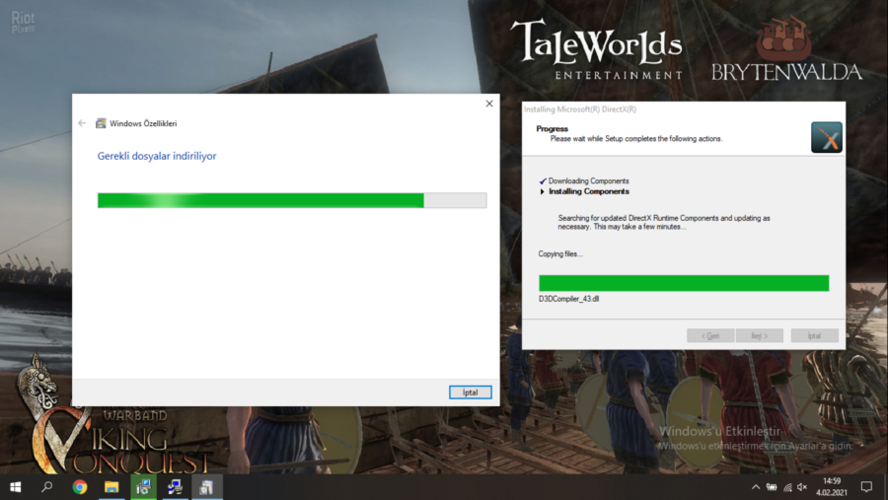Click the 'Downloading Components' step label

pyautogui.click(x=588, y=181)
